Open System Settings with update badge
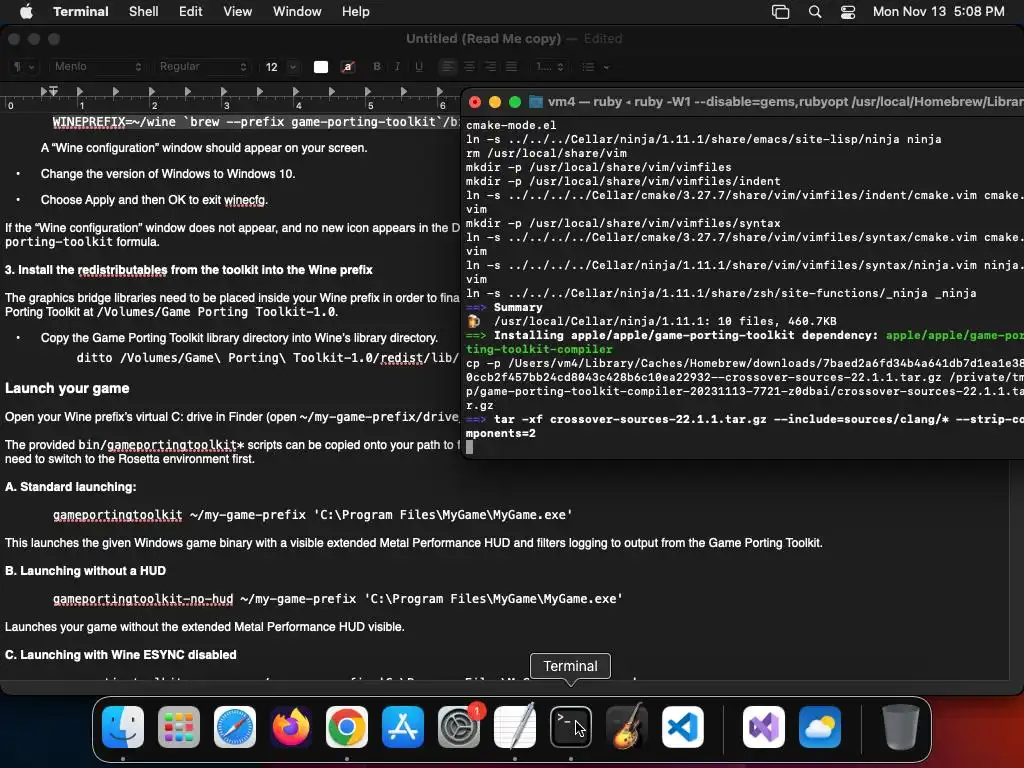 tap(459, 727)
